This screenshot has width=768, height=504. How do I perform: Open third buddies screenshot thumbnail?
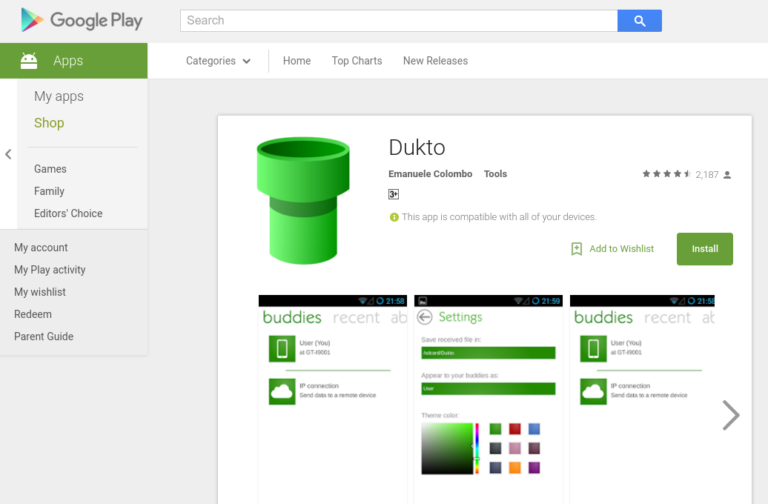(x=642, y=399)
